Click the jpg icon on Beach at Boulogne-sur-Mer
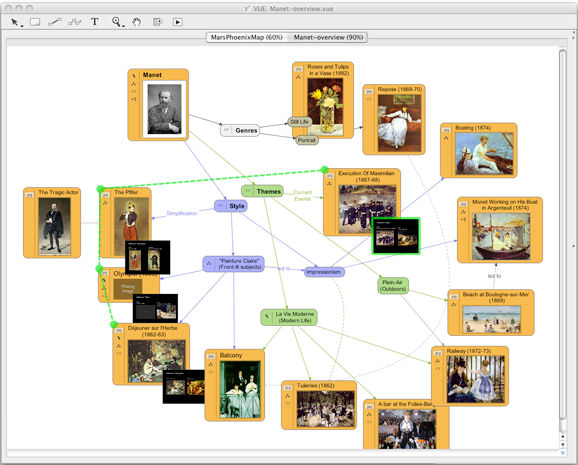 tap(453, 296)
